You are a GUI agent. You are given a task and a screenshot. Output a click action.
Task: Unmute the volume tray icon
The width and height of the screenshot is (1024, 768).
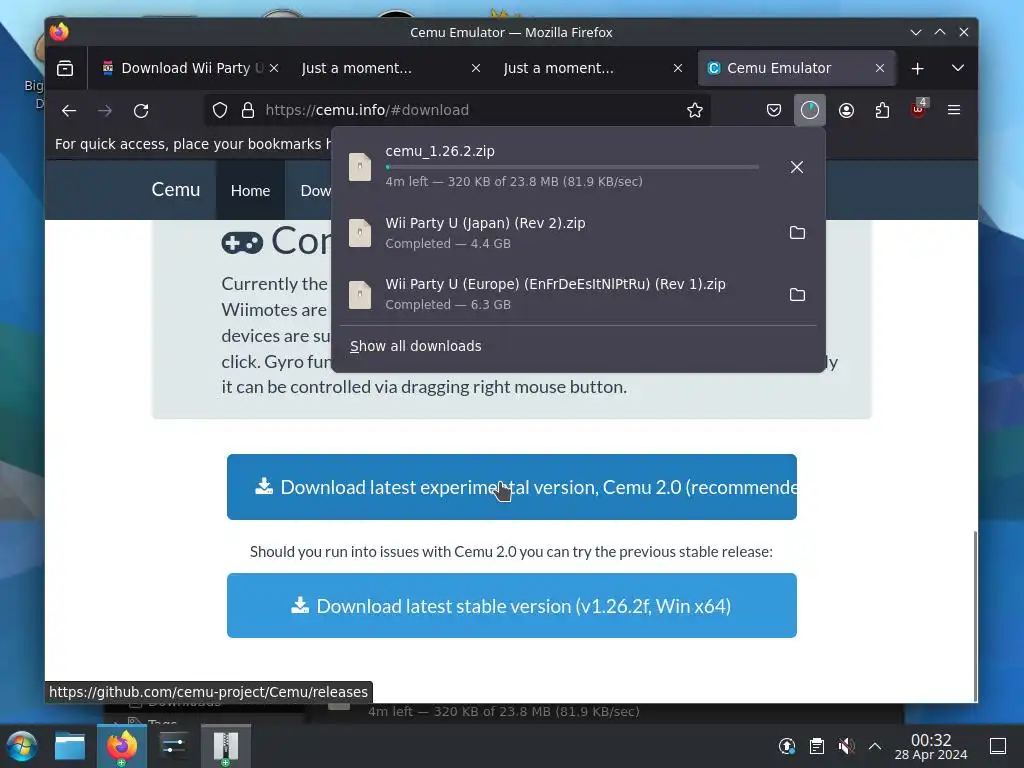(846, 746)
